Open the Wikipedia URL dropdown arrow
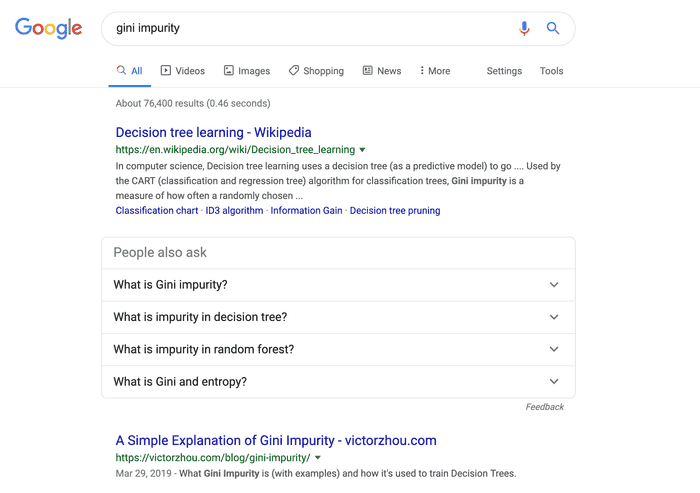The width and height of the screenshot is (700, 493). click(363, 150)
